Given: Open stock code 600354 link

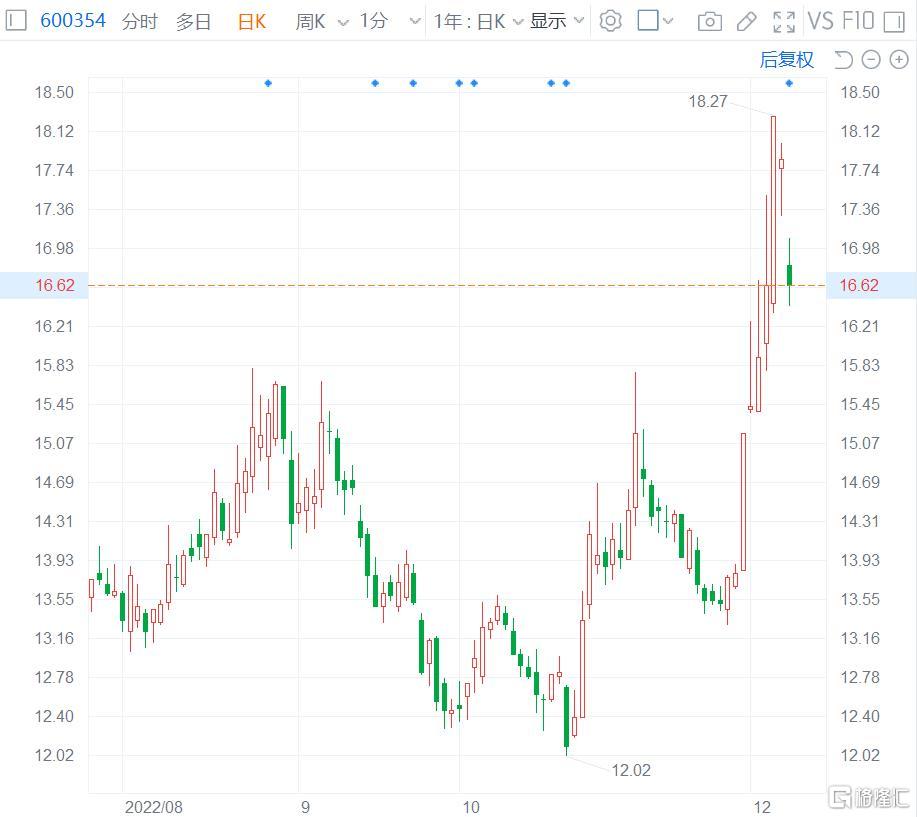Looking at the screenshot, I should click(73, 21).
